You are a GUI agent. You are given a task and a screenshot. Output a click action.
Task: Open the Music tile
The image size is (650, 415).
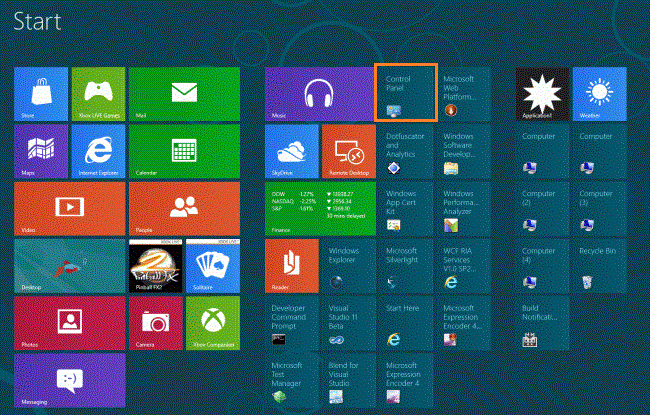[x=320, y=94]
